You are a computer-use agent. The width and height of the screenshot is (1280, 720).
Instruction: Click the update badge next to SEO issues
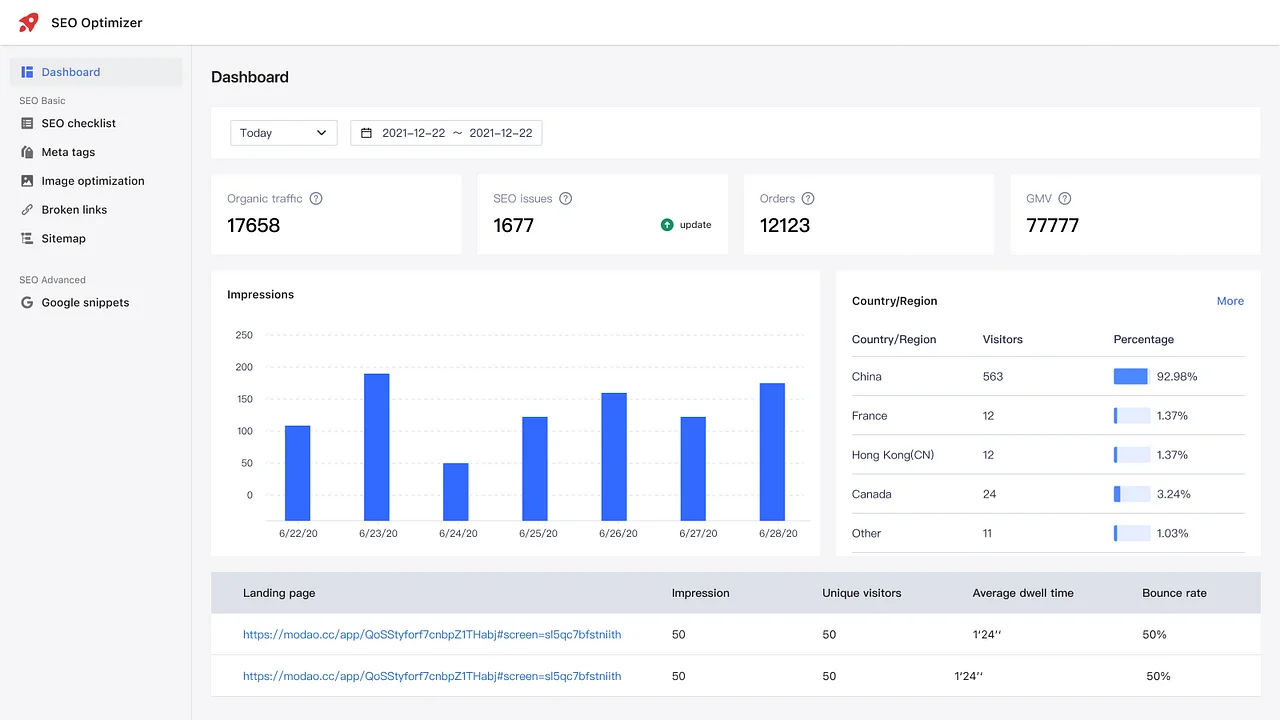(685, 225)
